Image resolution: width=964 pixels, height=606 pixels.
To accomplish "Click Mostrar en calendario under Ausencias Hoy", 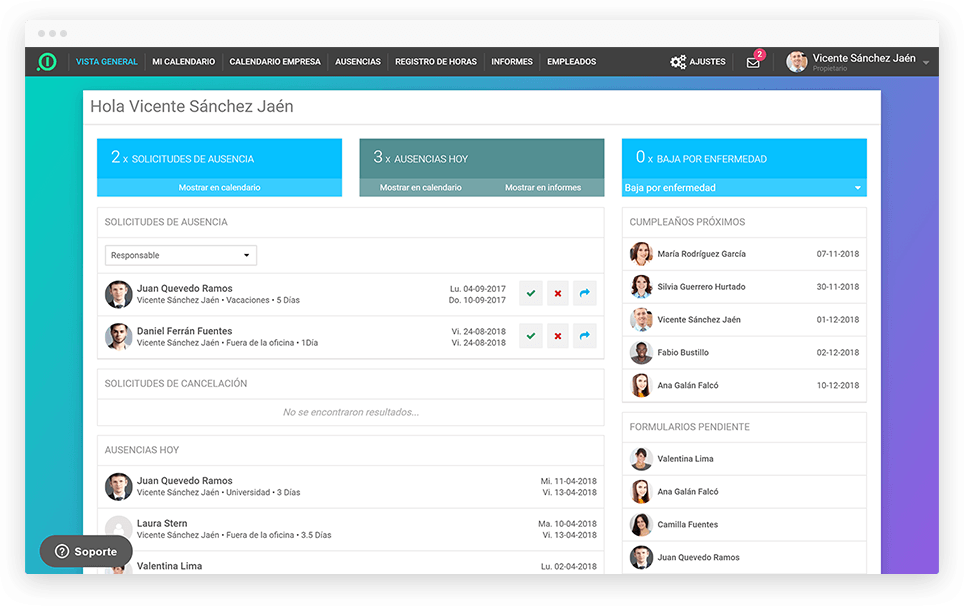I will pos(421,187).
